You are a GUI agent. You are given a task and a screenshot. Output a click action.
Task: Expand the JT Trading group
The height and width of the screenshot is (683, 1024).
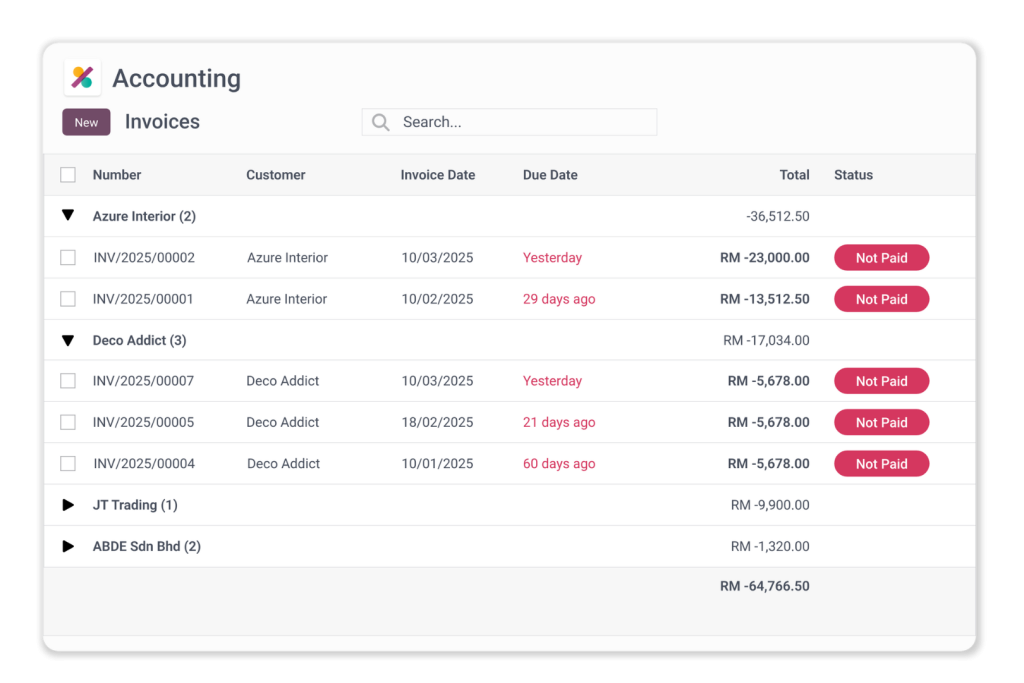(x=68, y=505)
